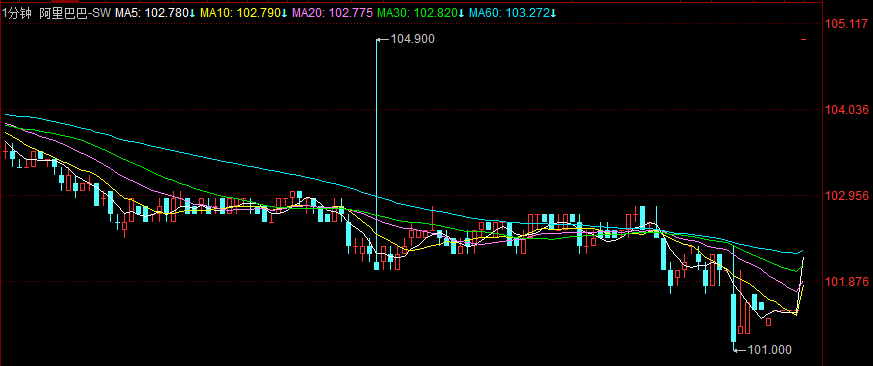This screenshot has height=366, width=873.
Task: Click the 101.876 price axis label
Action: tap(847, 282)
